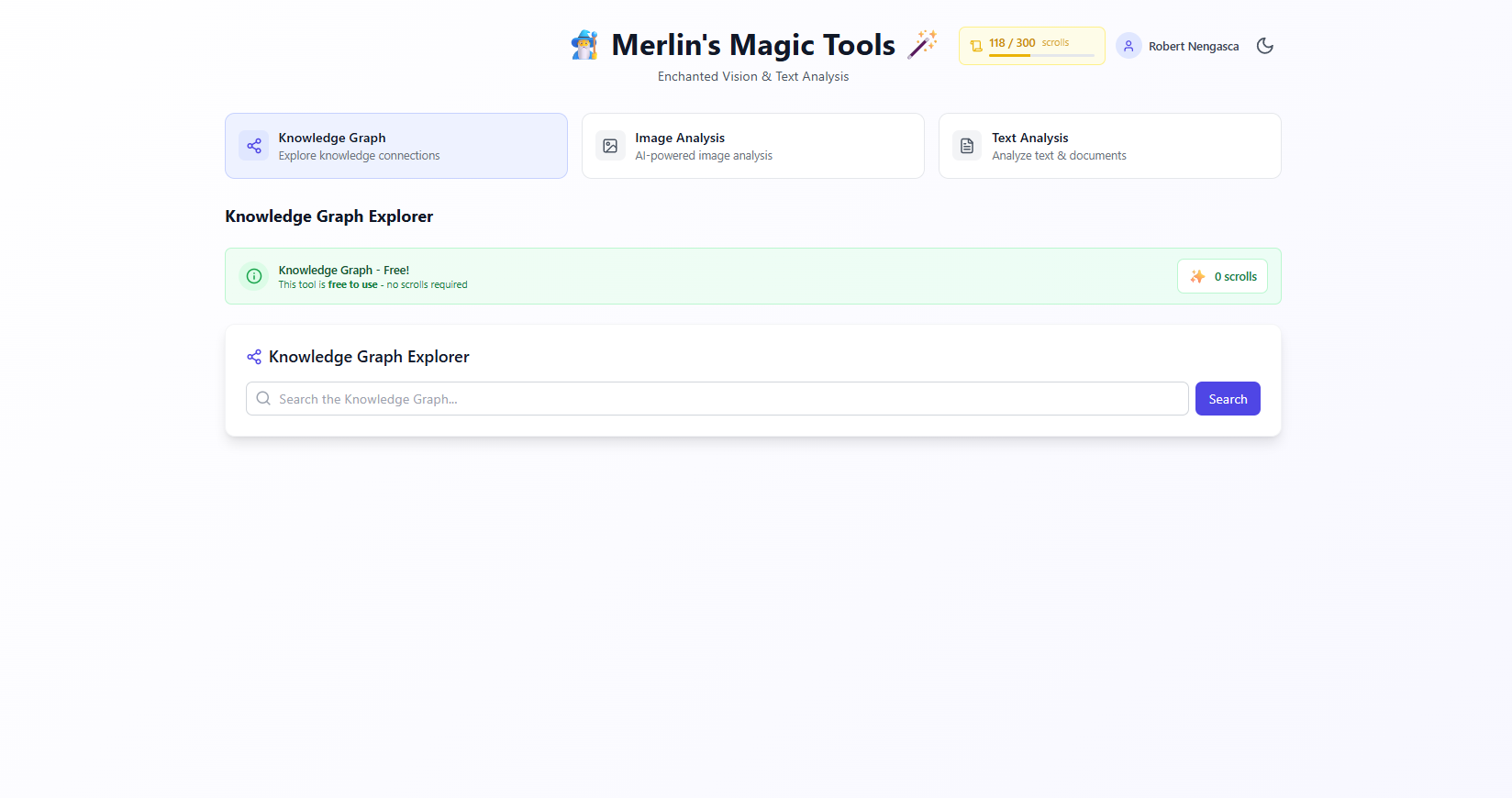Click the free to use notice text
Viewport: 1512px width, 798px height.
tap(372, 285)
